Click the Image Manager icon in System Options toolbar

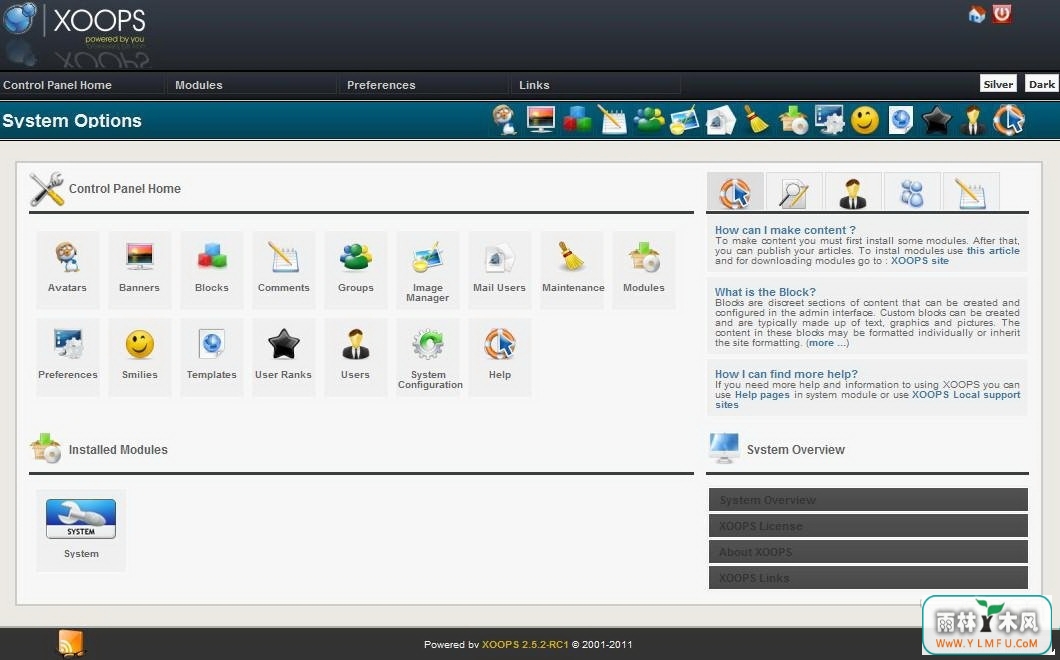tap(685, 120)
